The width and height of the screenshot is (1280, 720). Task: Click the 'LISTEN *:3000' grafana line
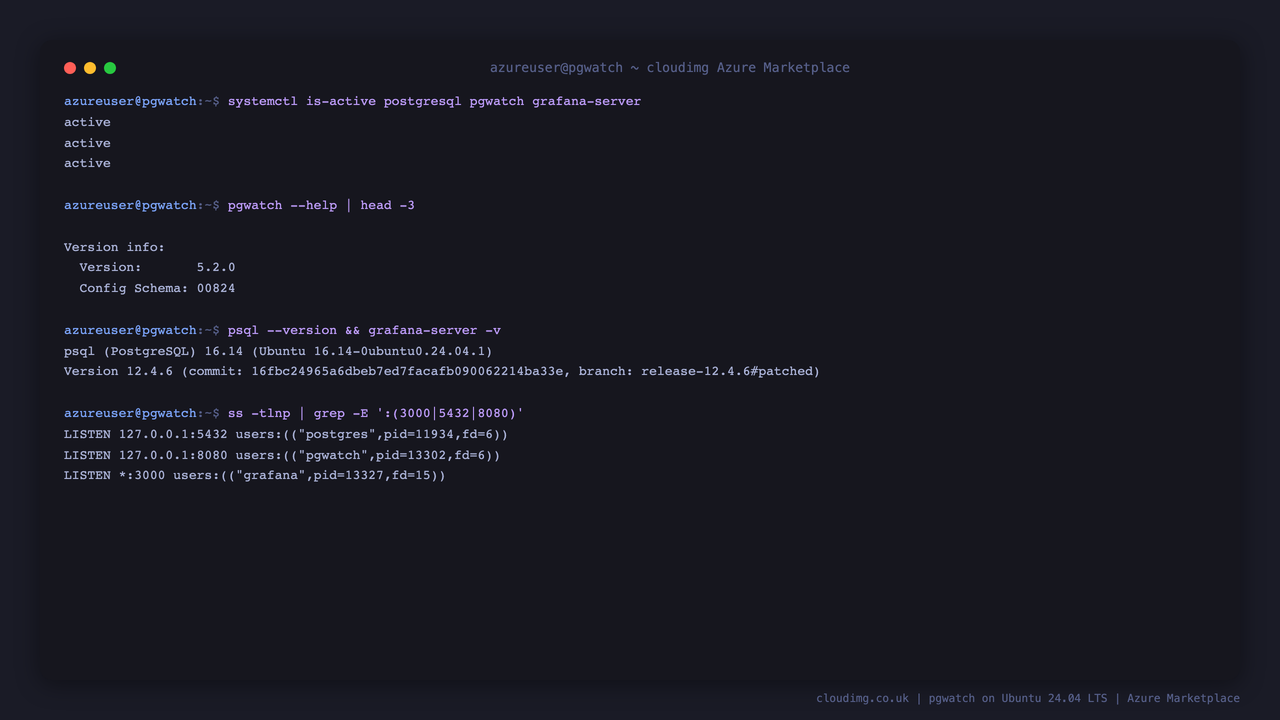point(255,475)
